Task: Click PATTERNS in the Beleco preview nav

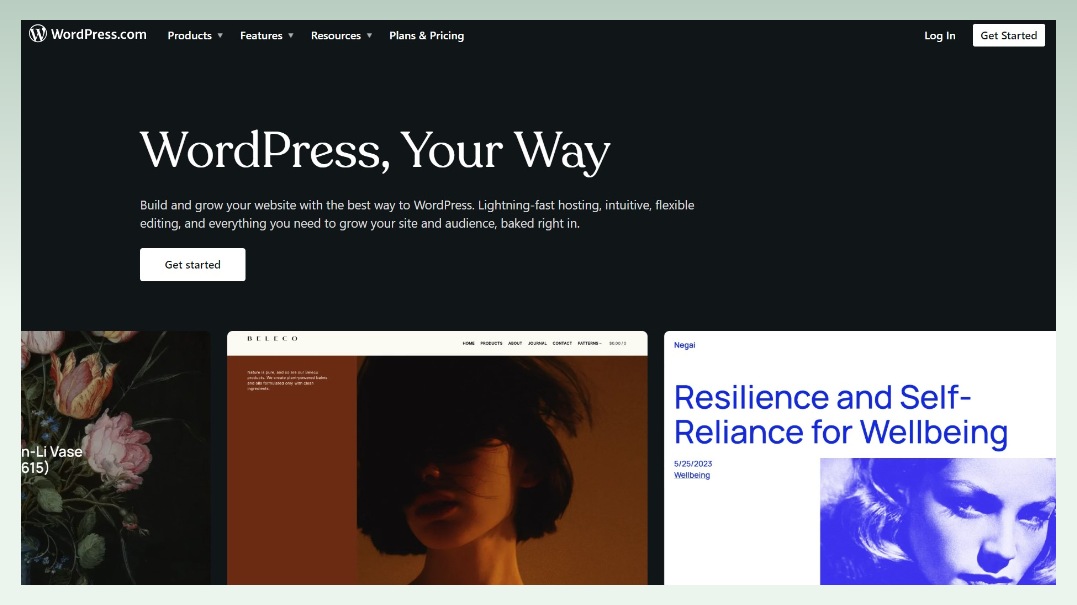Action: click(589, 343)
